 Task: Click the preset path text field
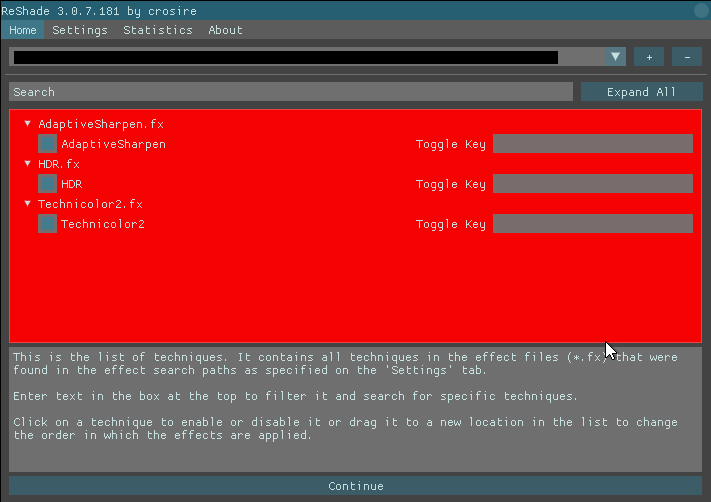(307, 57)
